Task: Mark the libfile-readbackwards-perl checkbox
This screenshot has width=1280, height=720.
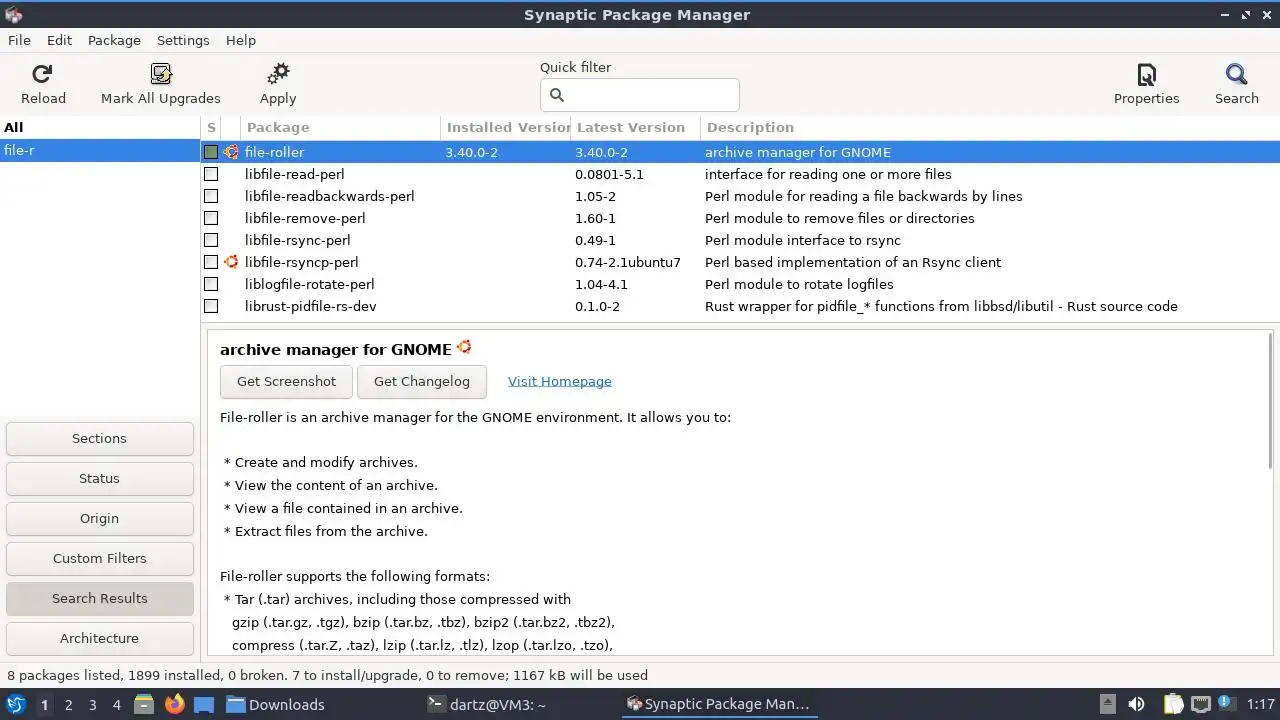Action: pyautogui.click(x=211, y=196)
